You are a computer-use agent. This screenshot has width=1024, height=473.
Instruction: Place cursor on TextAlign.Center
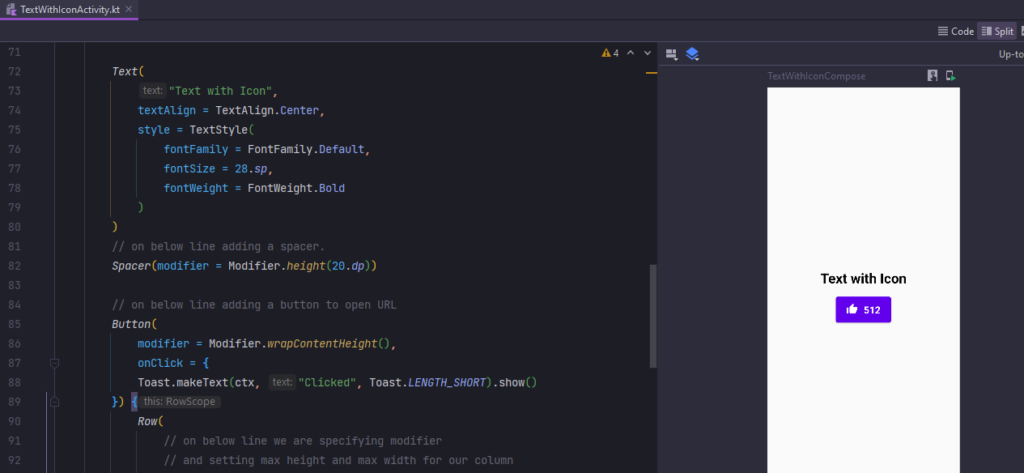[267, 110]
